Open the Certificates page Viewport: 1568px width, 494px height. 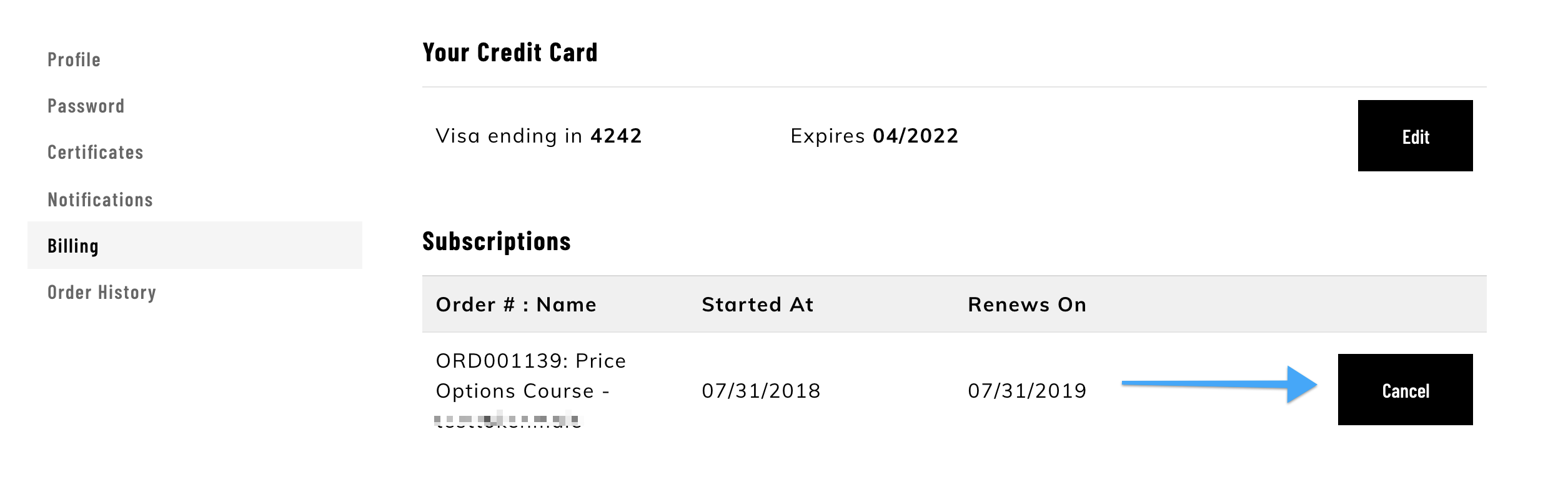(95, 153)
